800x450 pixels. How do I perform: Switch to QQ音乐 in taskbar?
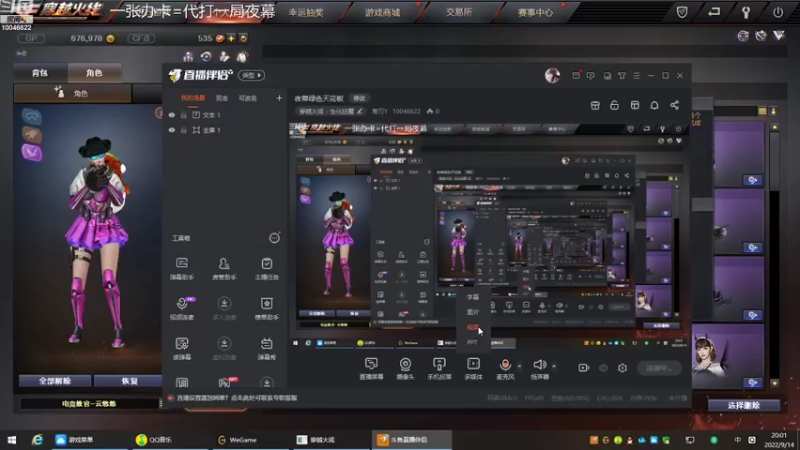click(x=154, y=440)
